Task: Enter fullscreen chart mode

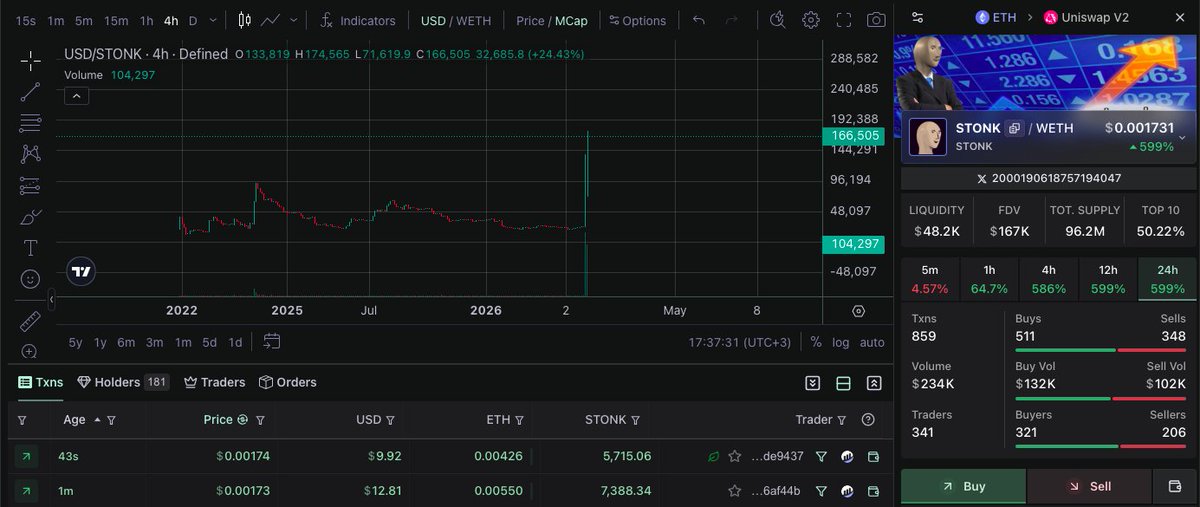Action: (844, 20)
